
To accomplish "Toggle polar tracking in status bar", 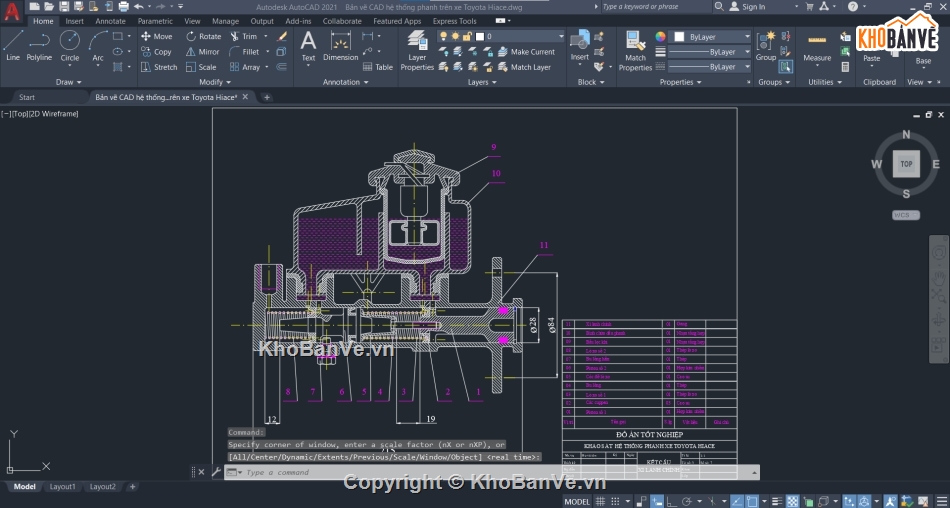I will click(686, 501).
